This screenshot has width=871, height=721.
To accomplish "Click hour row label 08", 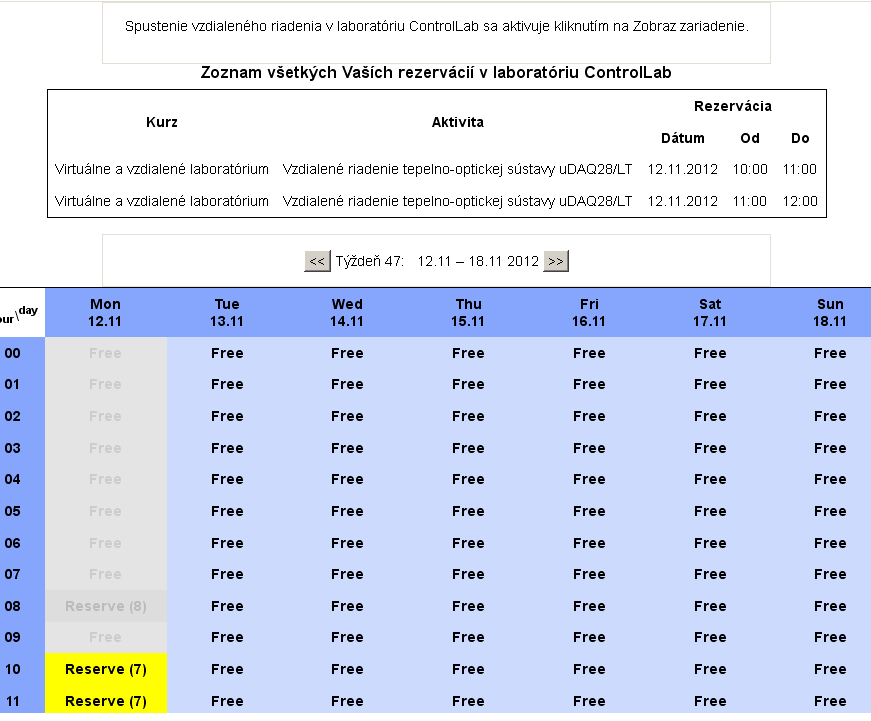I will click(12, 606).
